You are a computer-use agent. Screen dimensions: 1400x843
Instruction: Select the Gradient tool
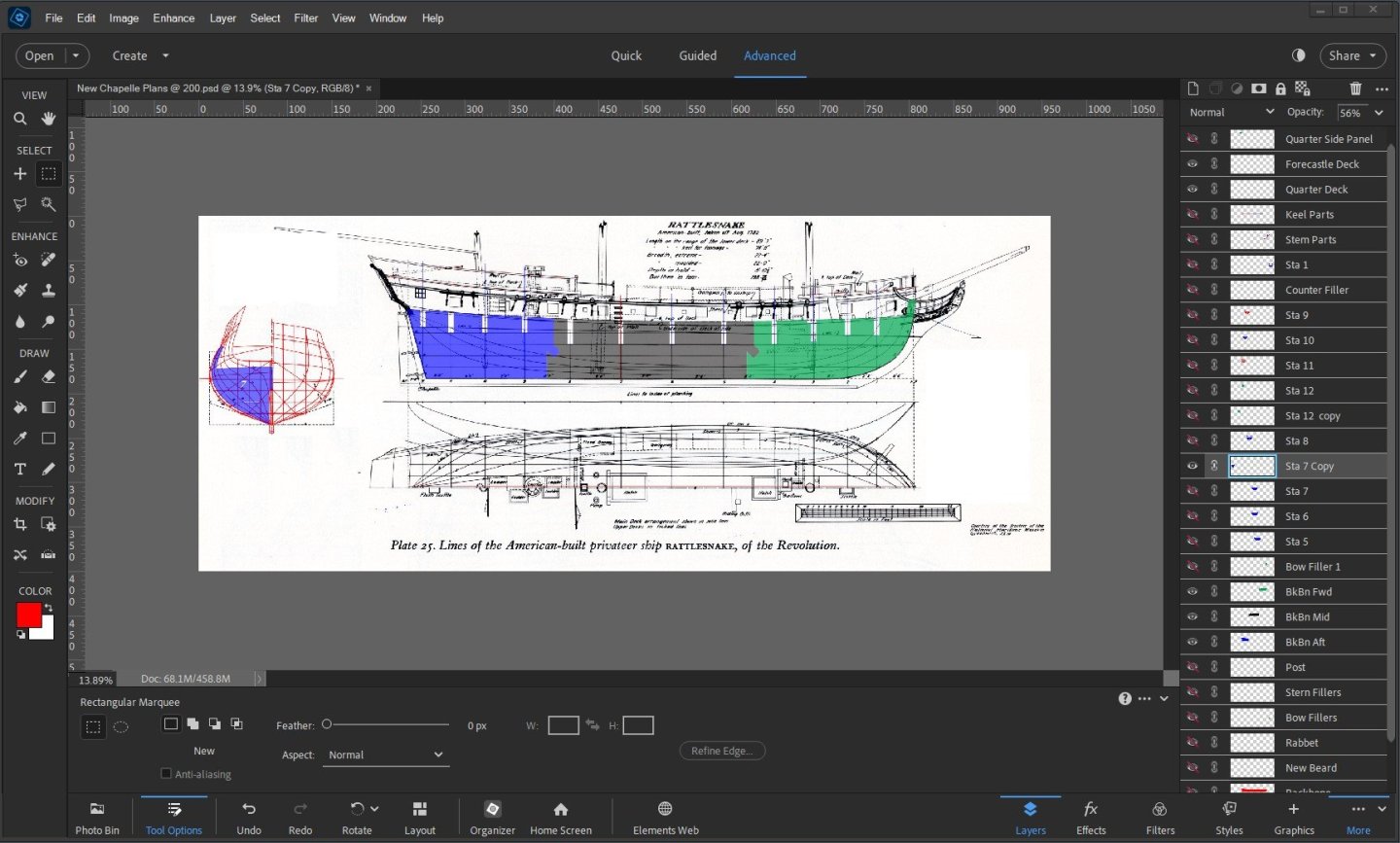coord(49,407)
